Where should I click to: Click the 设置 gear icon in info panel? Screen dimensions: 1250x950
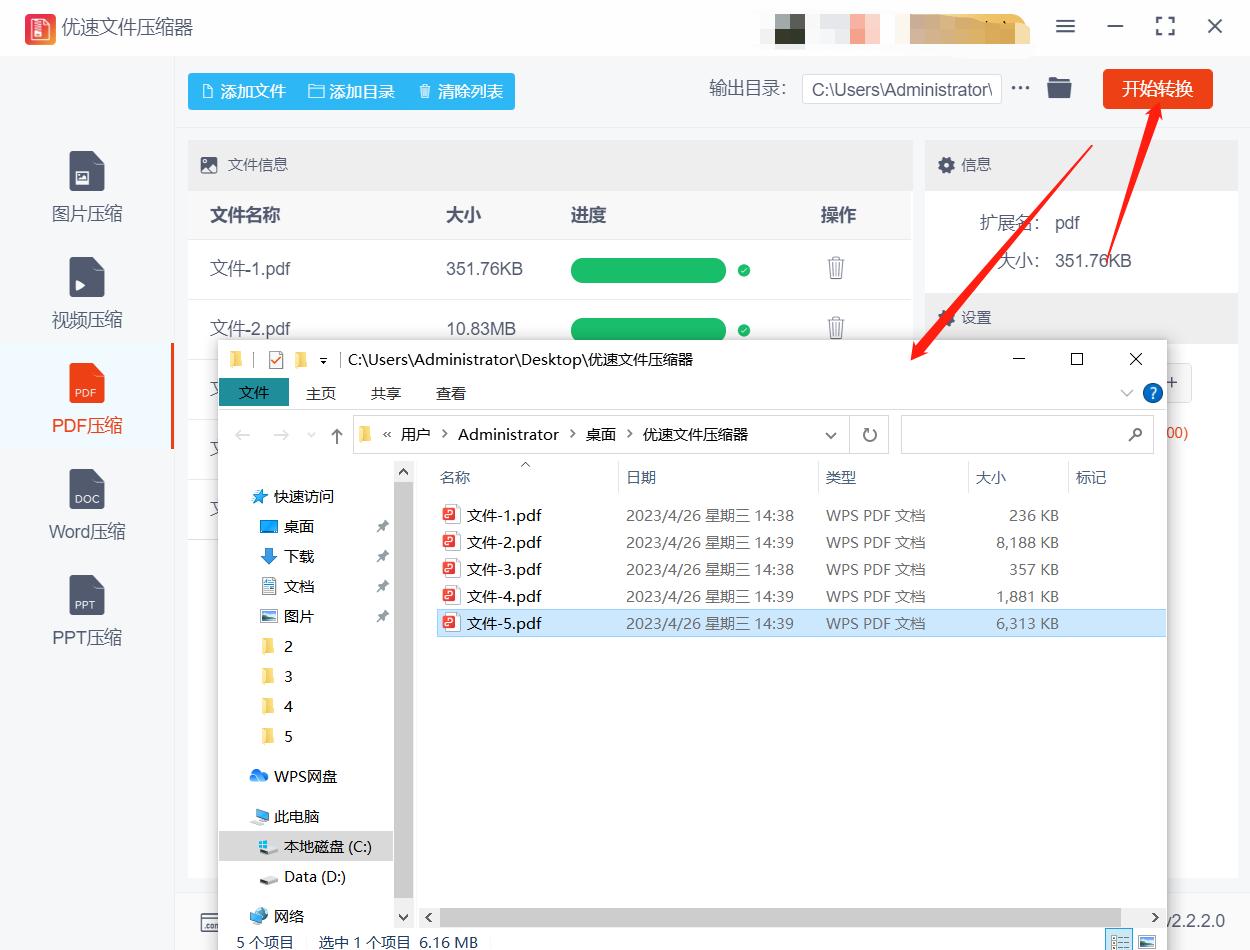click(947, 317)
